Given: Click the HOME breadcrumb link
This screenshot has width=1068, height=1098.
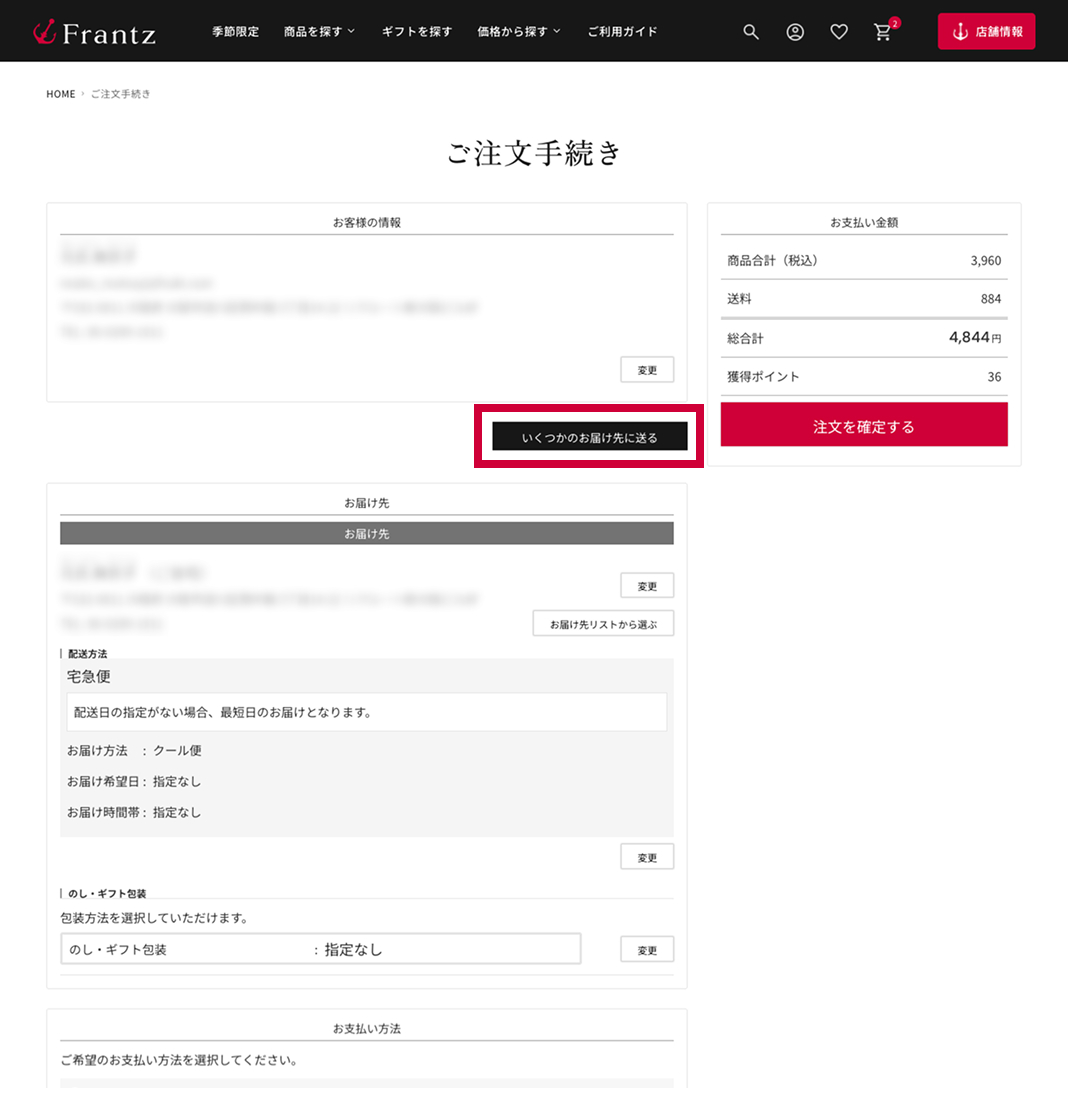Looking at the screenshot, I should click(60, 94).
